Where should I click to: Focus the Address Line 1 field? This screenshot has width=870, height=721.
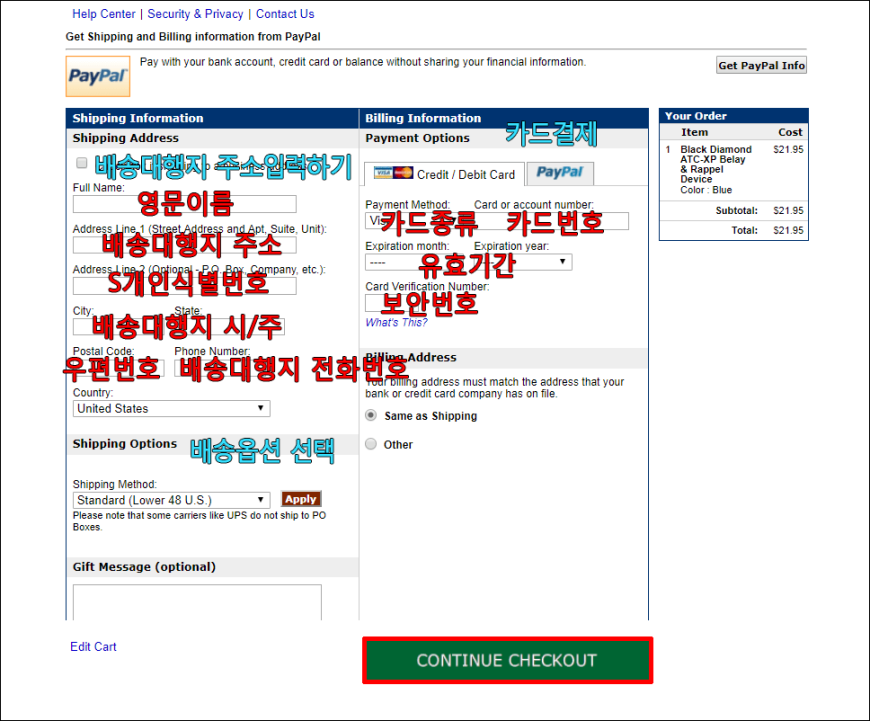point(185,245)
